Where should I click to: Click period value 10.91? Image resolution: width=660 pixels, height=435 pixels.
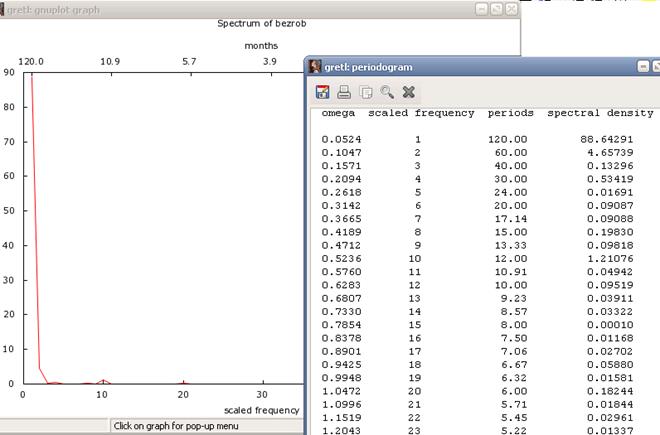[511, 272]
